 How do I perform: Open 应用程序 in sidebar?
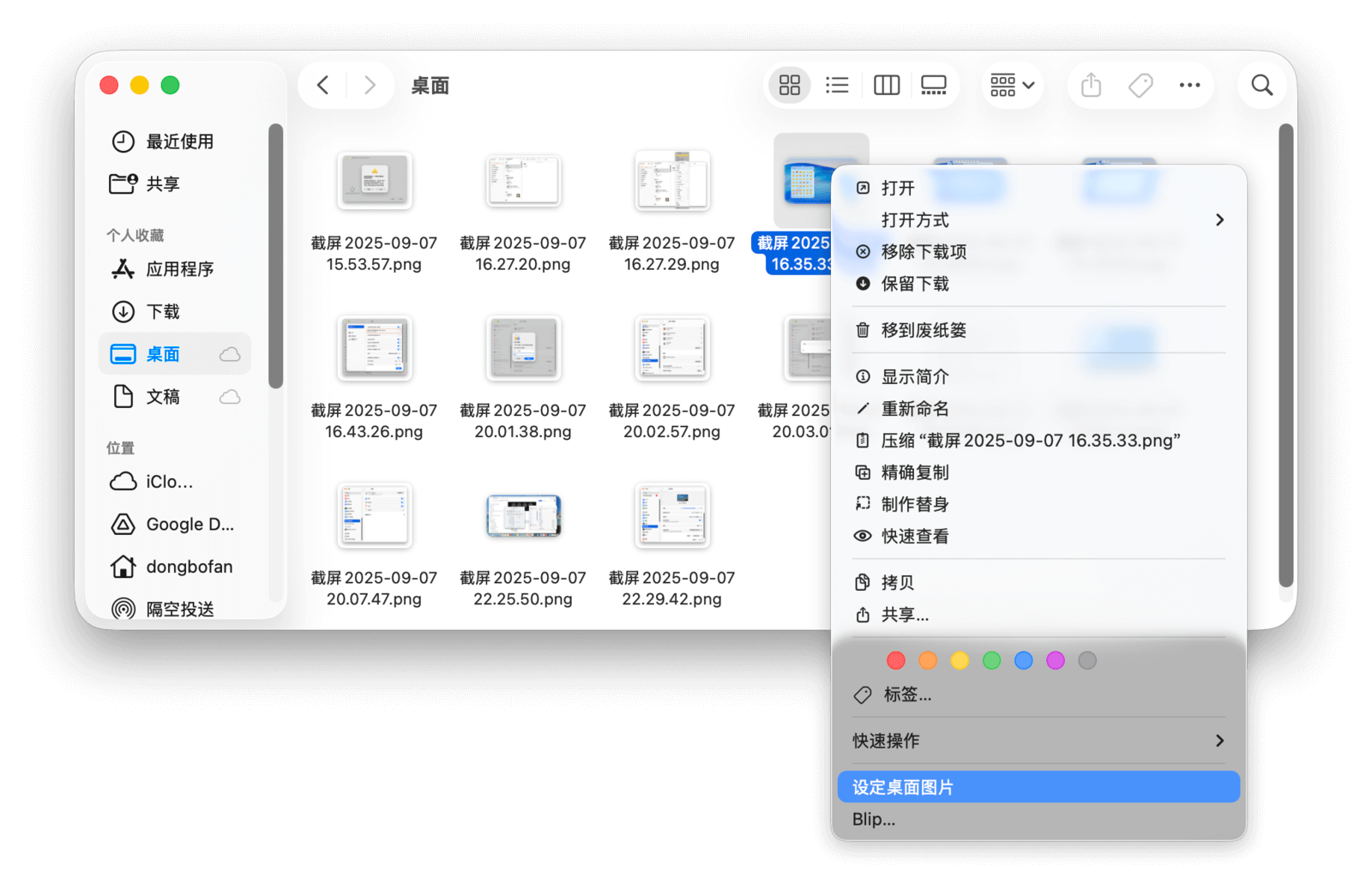coord(179,269)
